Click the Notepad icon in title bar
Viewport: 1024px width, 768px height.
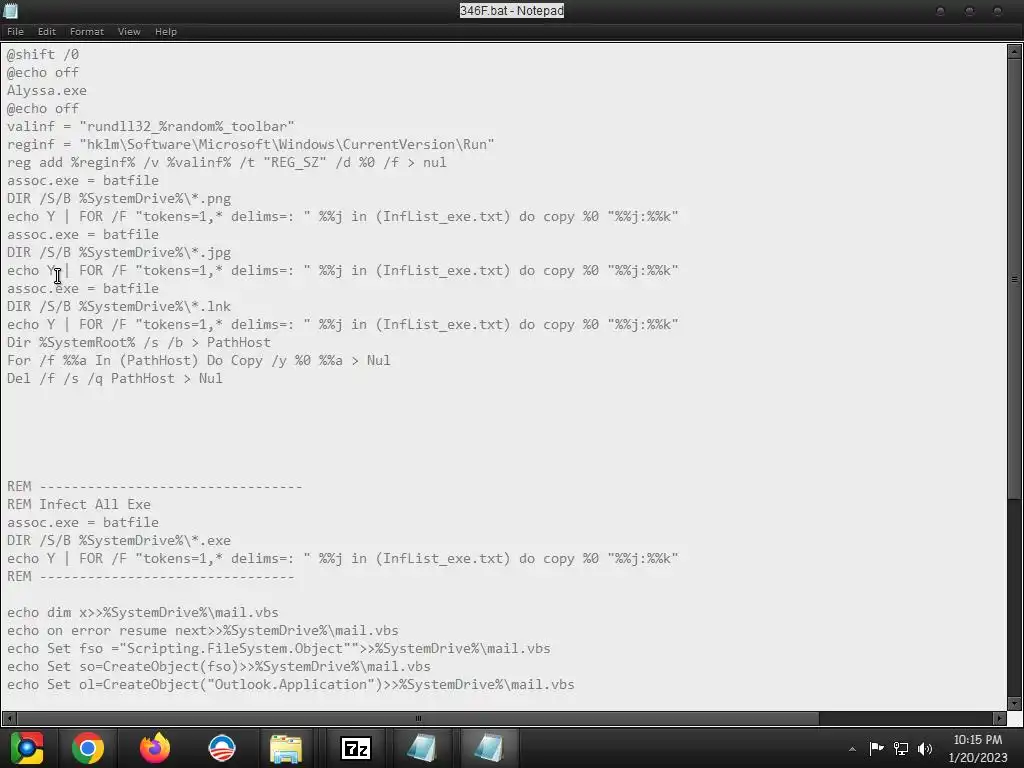10,10
